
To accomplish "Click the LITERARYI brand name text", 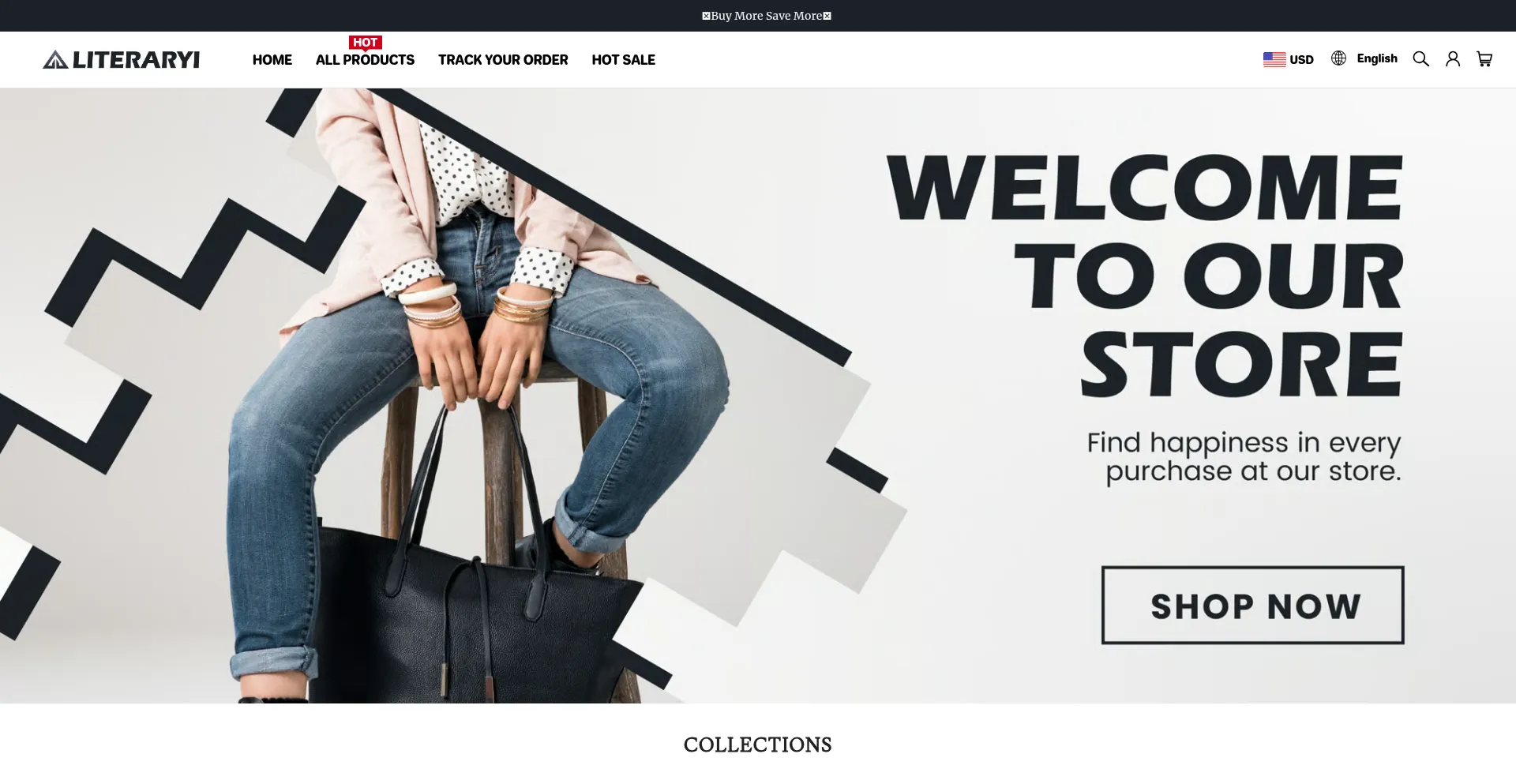I will [136, 60].
